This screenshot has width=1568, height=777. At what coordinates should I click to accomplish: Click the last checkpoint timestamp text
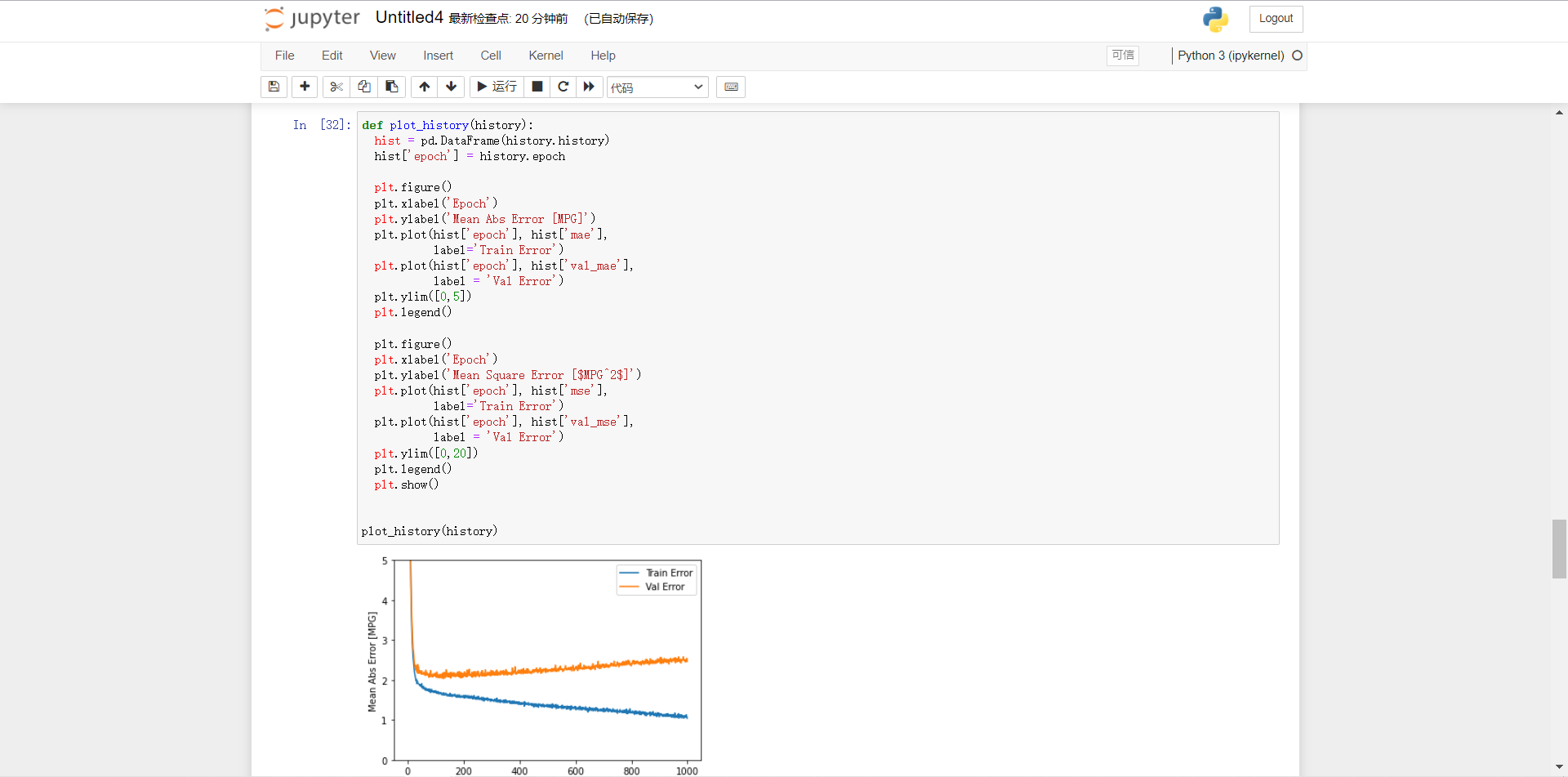508,19
